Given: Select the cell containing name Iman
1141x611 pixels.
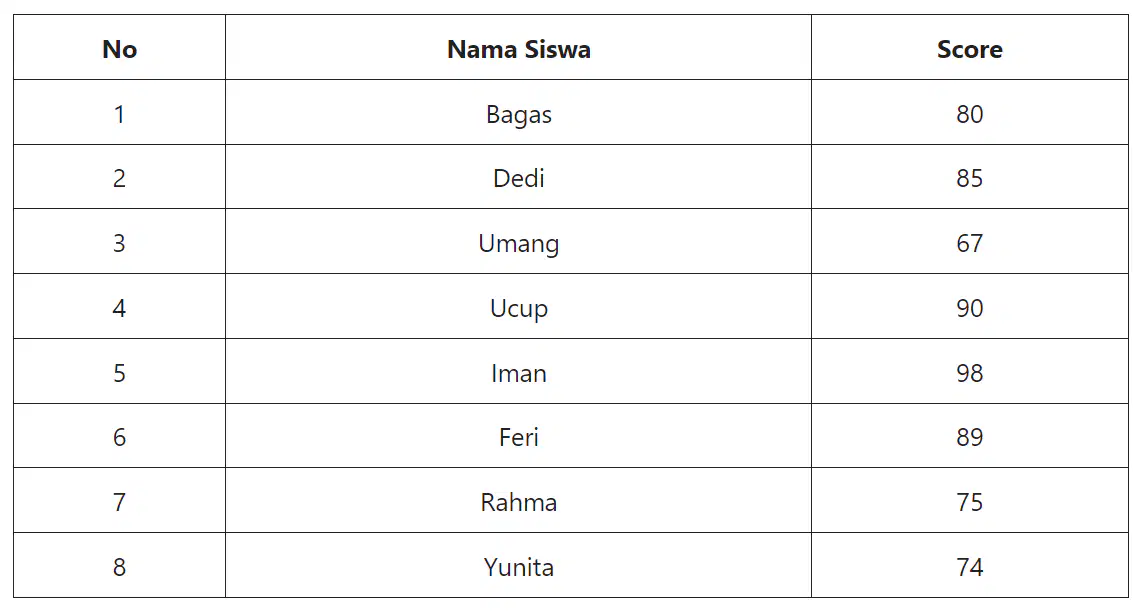Looking at the screenshot, I should click(518, 371).
